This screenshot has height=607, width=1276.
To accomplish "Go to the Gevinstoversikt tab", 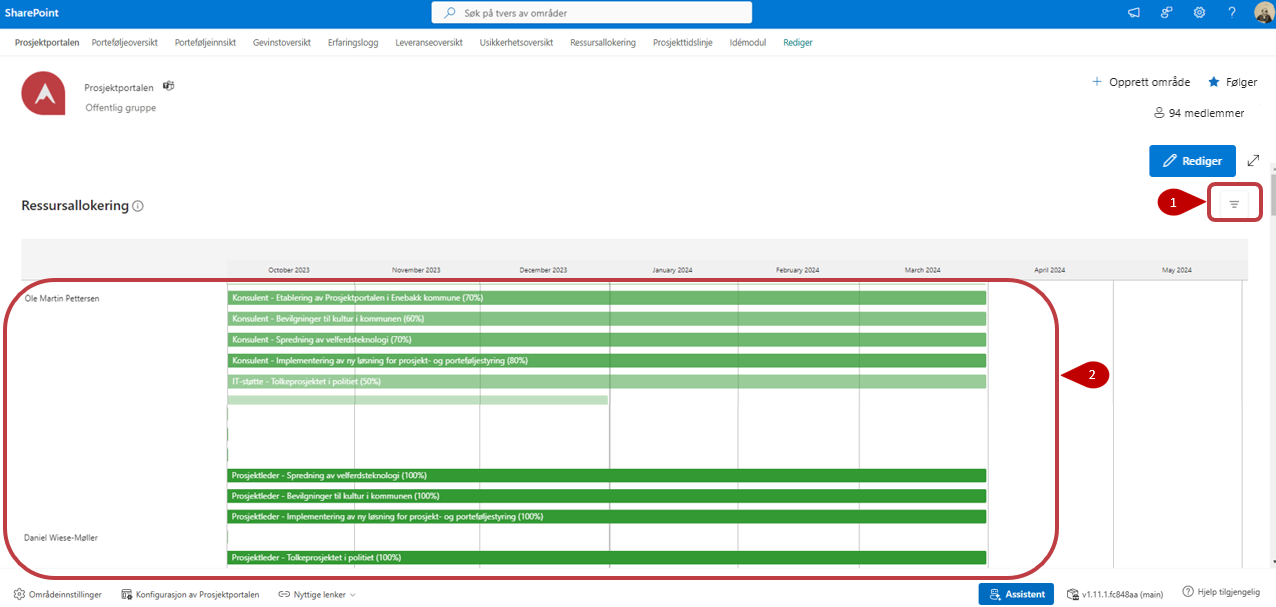I will coord(281,43).
